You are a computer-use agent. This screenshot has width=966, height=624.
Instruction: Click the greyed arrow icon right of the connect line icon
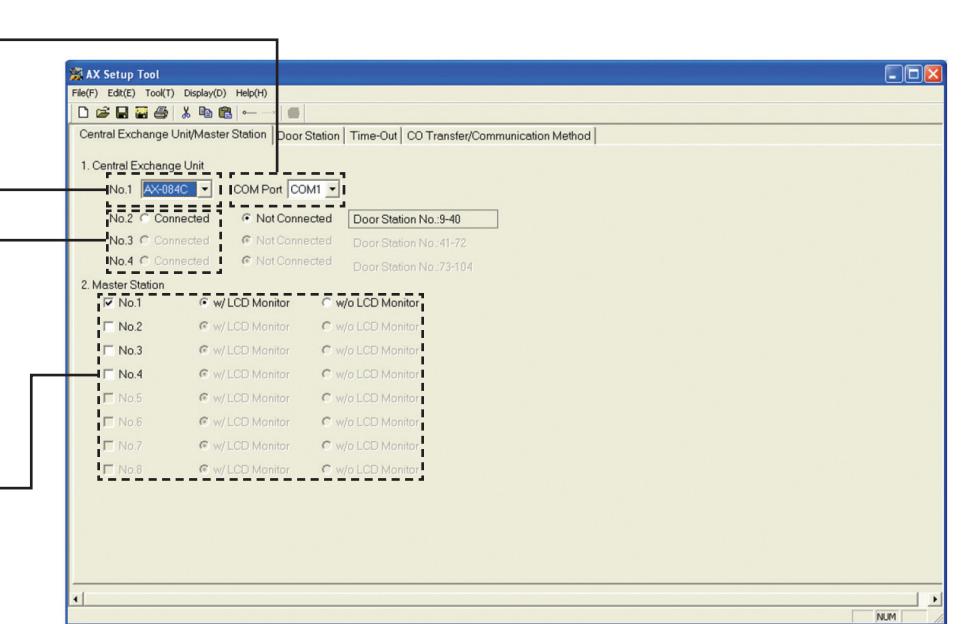coord(269,113)
